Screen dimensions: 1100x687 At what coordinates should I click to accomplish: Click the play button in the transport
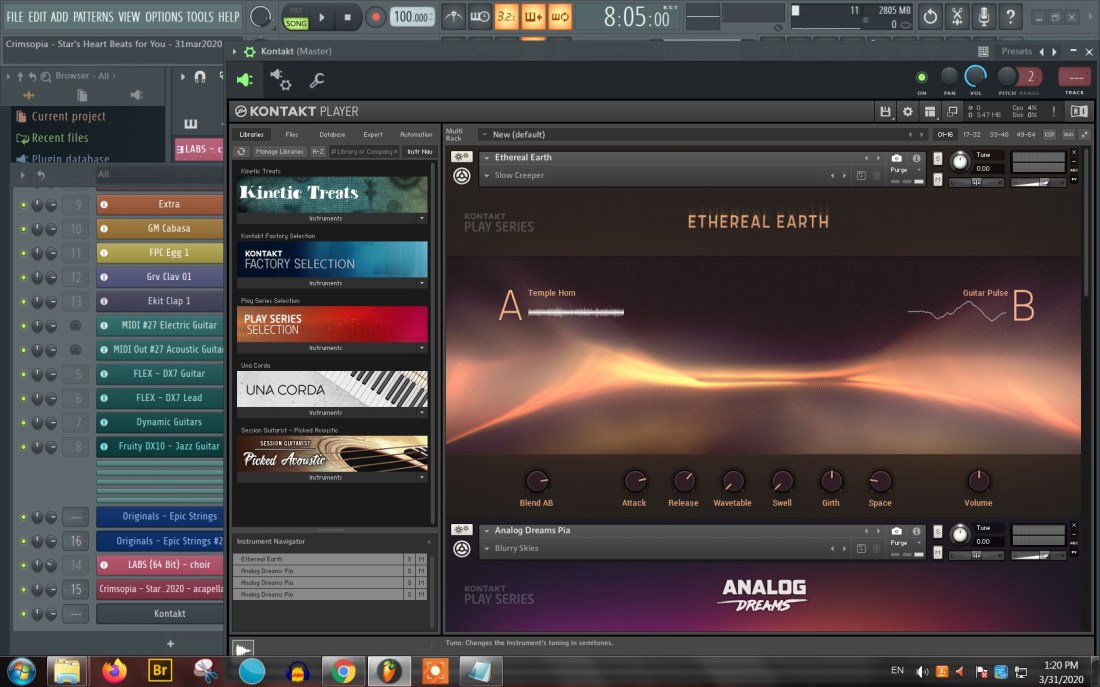point(322,17)
